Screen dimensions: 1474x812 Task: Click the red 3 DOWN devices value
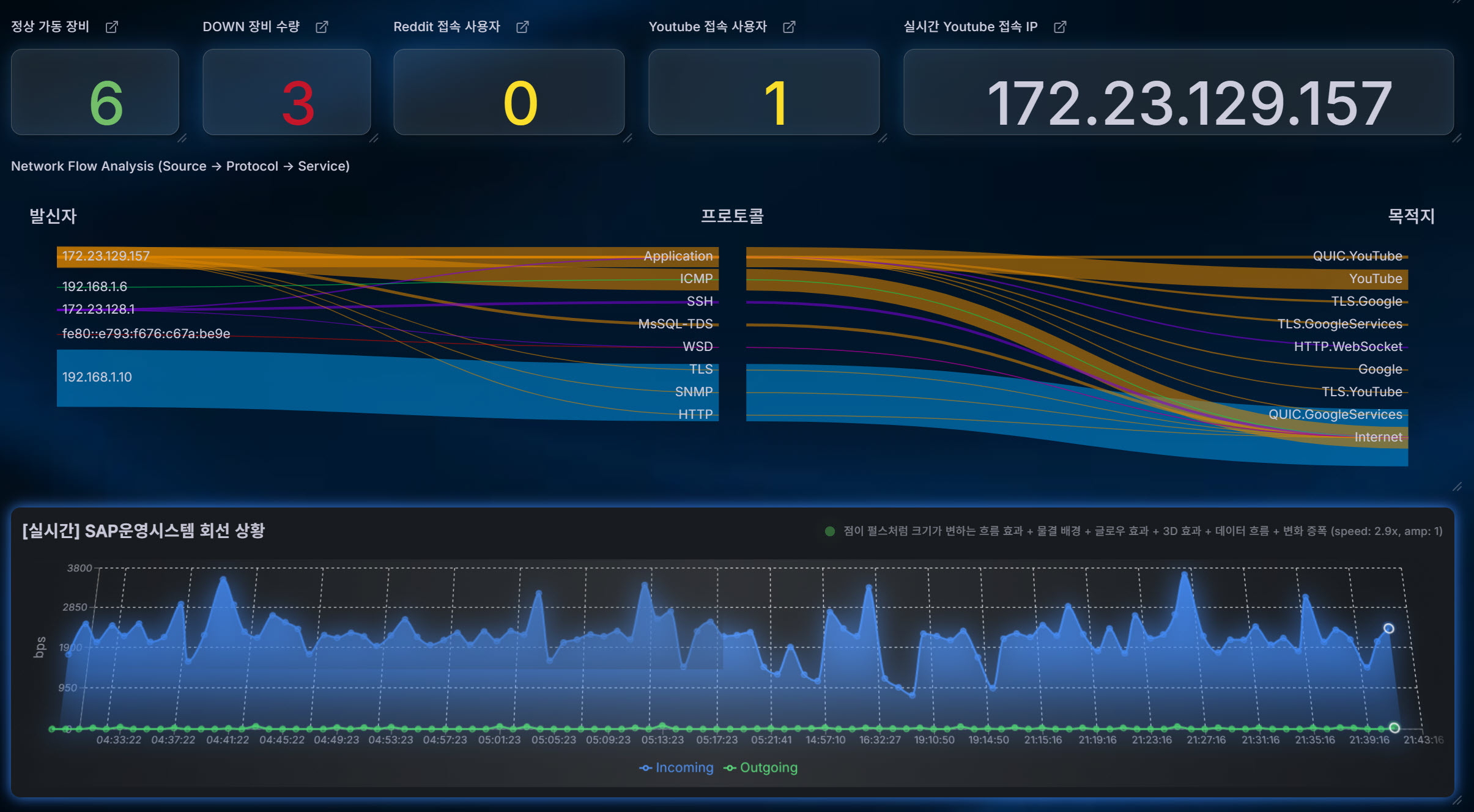[x=298, y=103]
